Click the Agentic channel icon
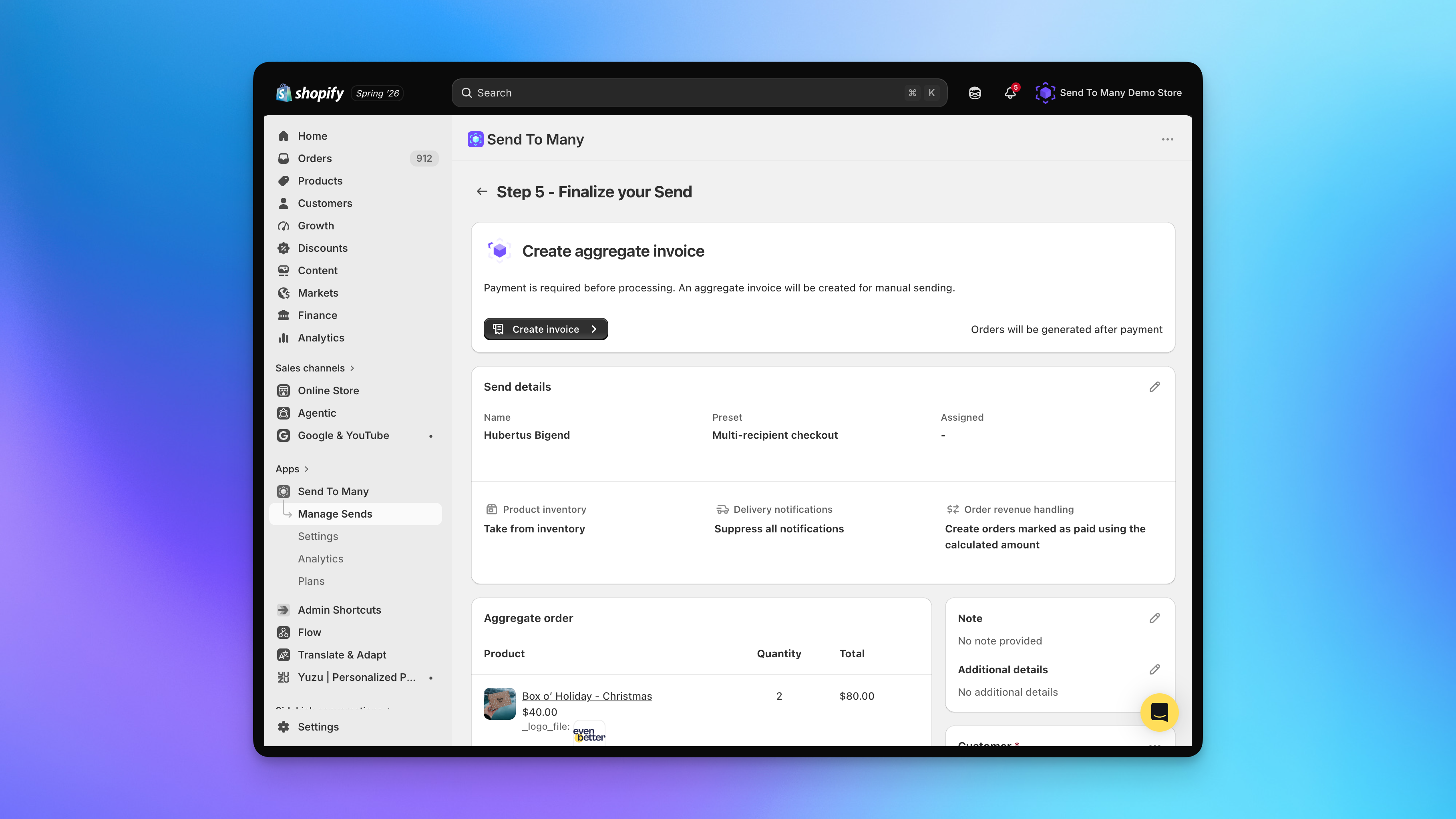This screenshot has height=819, width=1456. click(x=284, y=413)
